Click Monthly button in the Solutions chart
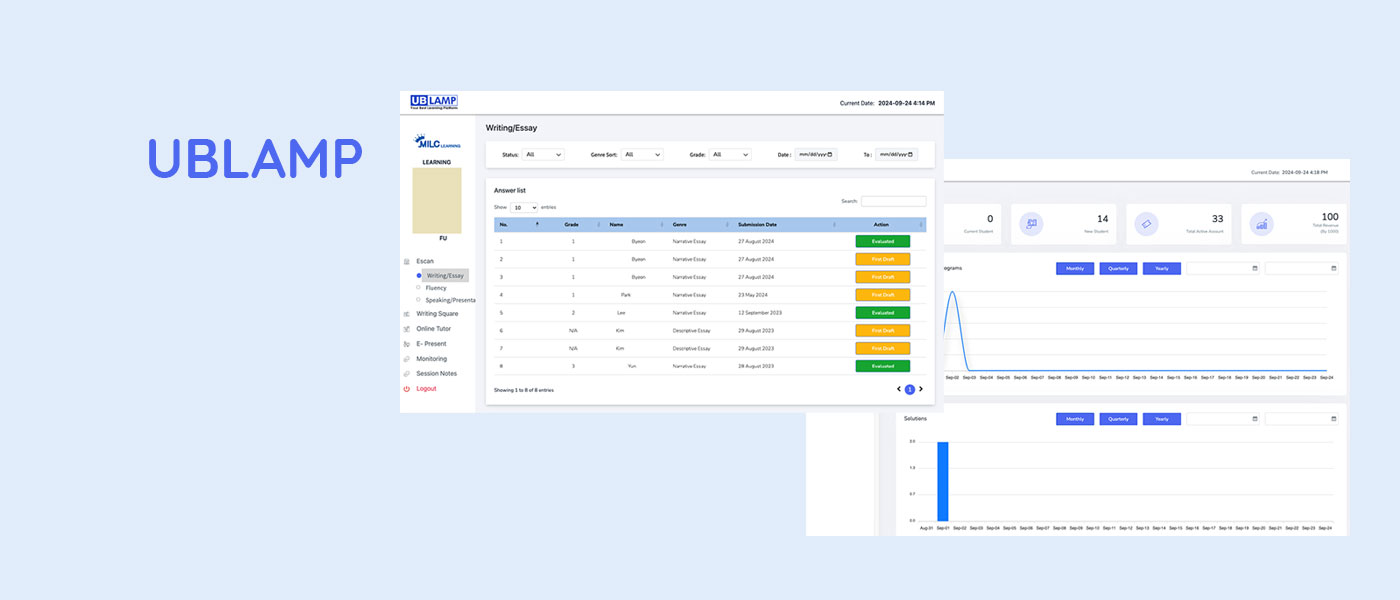Screen dimensions: 1400x600 (x=1075, y=419)
